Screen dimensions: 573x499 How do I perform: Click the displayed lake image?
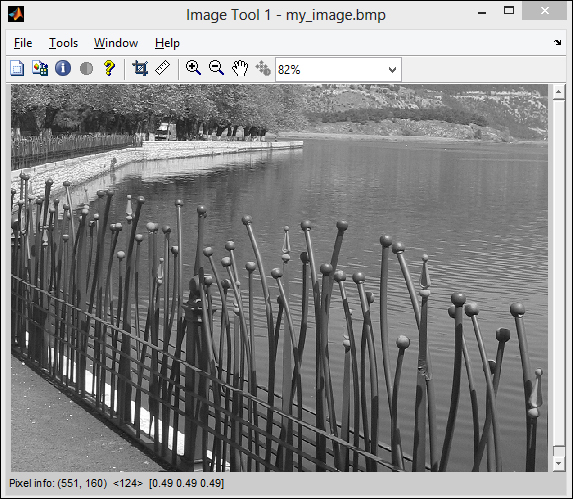click(x=279, y=278)
